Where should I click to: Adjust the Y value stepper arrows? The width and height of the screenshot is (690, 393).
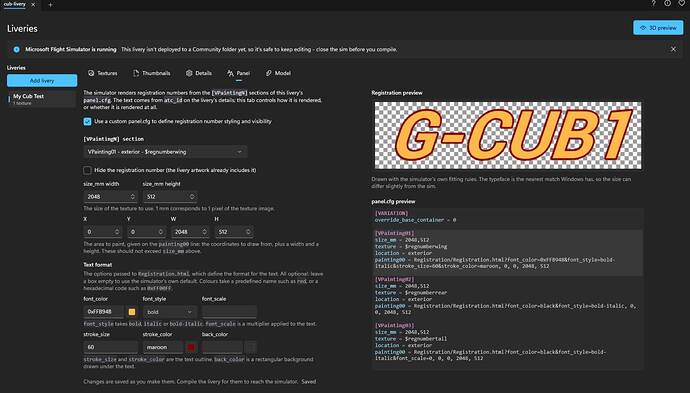pos(161,231)
